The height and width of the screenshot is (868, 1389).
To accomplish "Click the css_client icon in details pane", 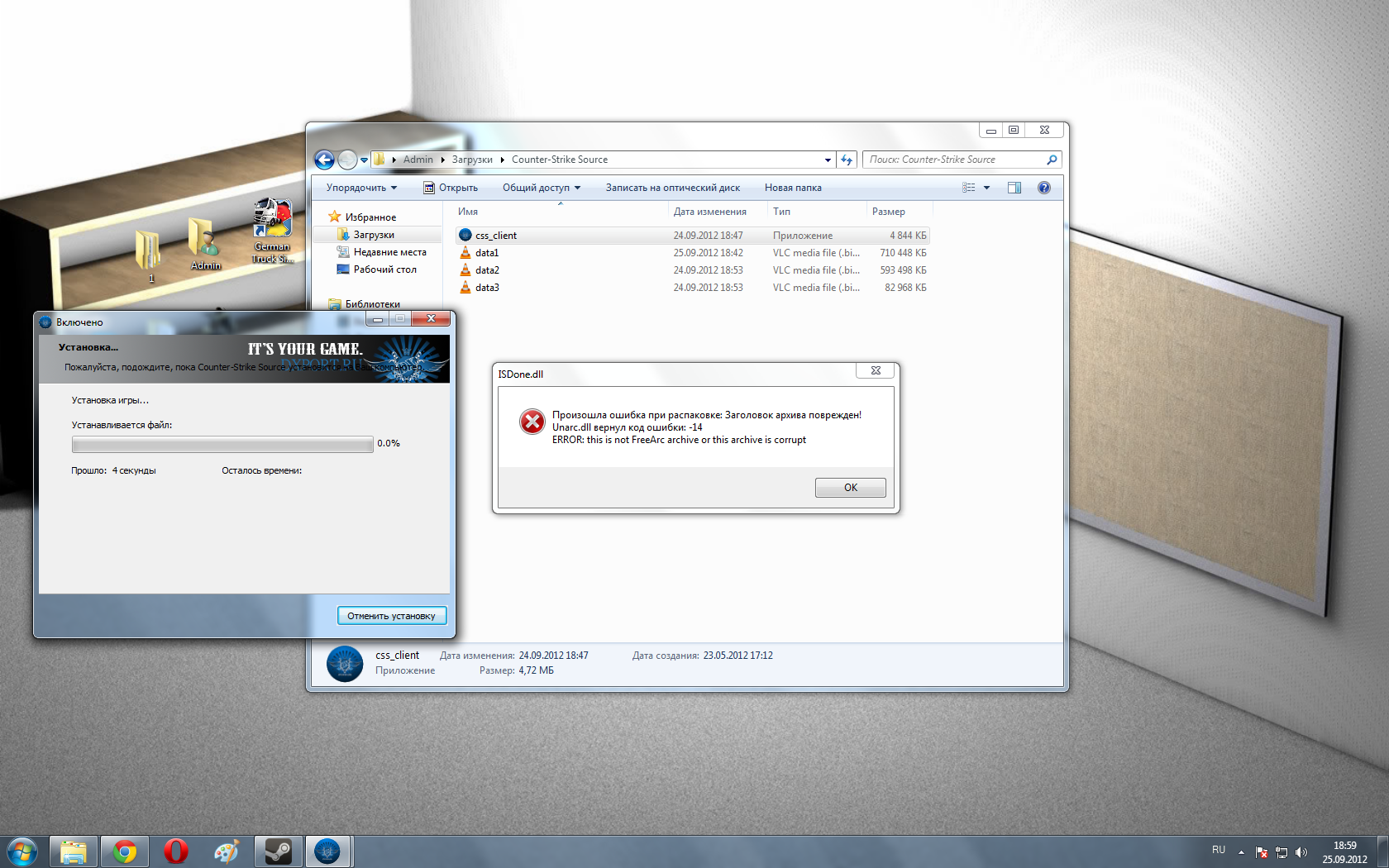I will [x=345, y=664].
